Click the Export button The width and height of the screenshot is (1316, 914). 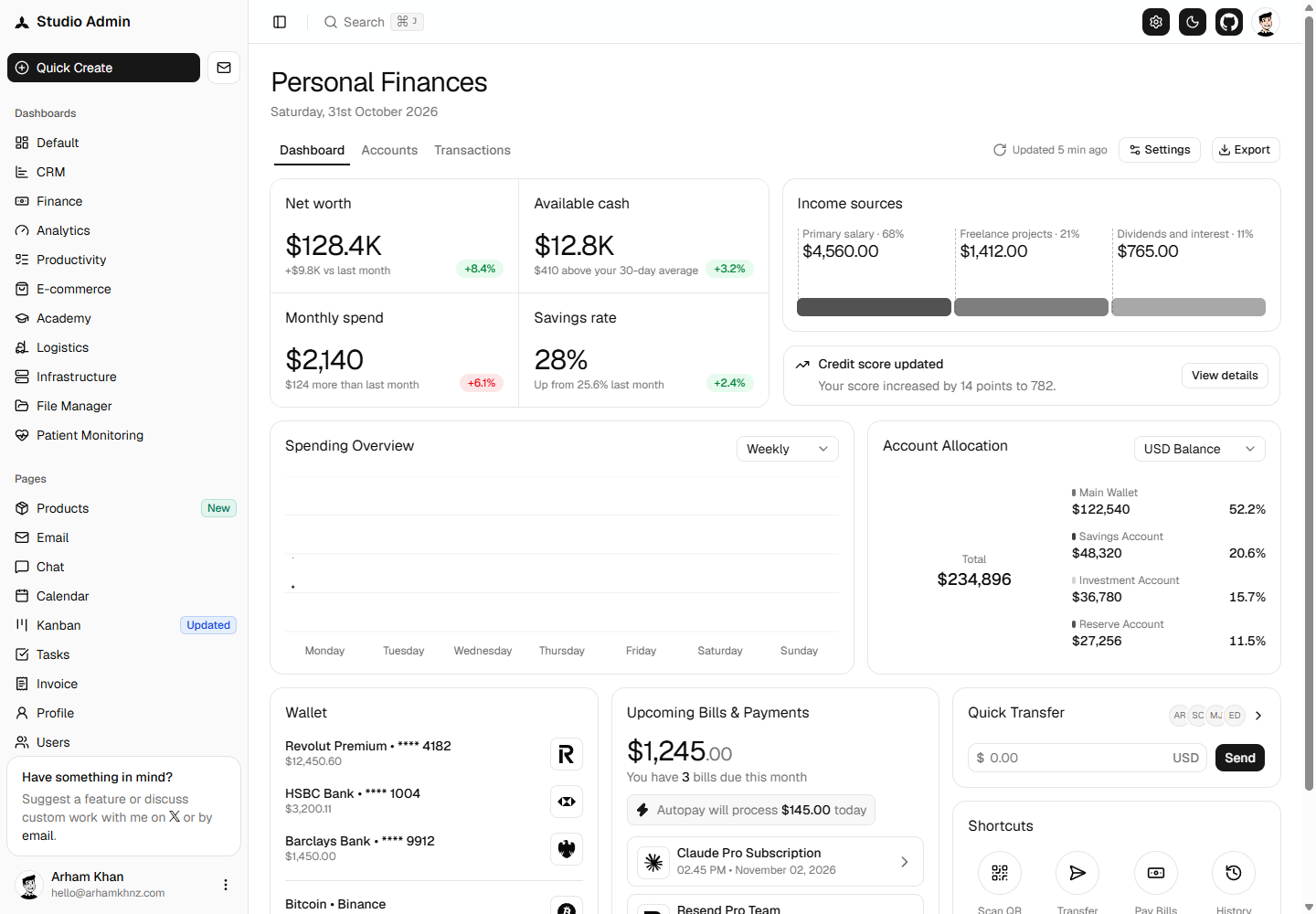tap(1246, 150)
